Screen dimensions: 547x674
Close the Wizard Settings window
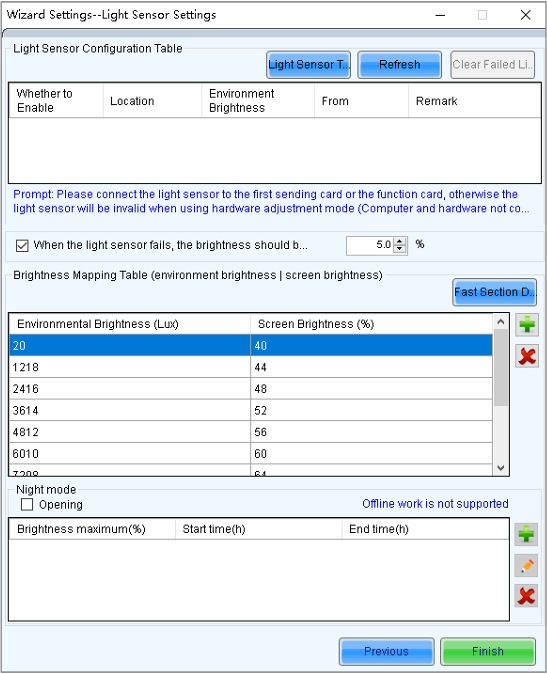click(525, 15)
